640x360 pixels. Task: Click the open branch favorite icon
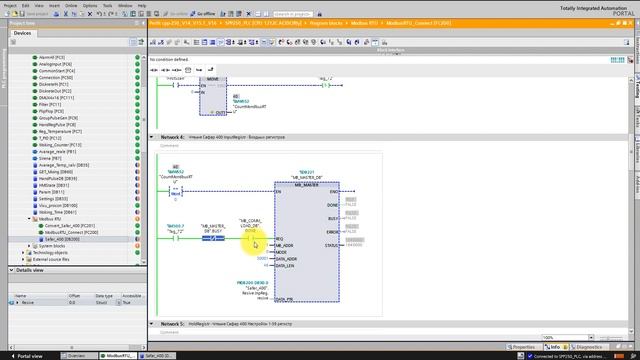199,70
